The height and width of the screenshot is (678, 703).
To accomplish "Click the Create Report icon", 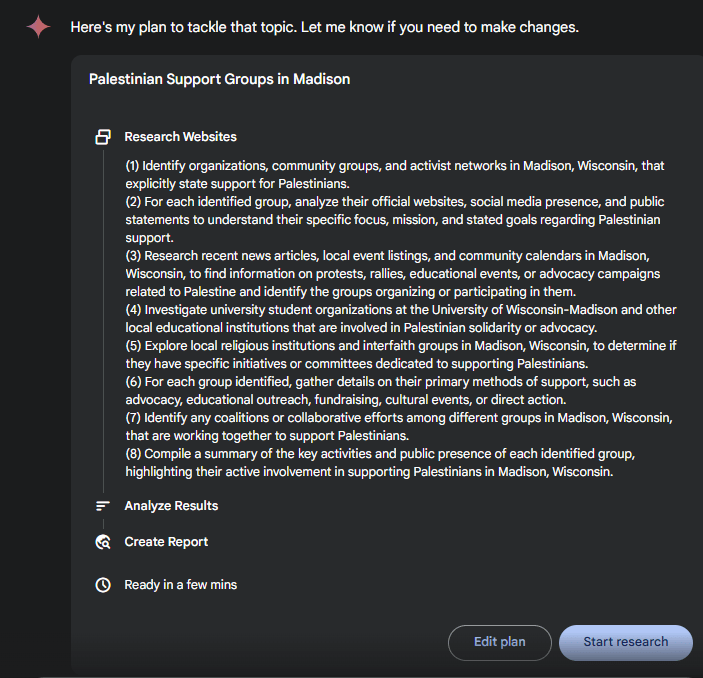I will tap(102, 542).
